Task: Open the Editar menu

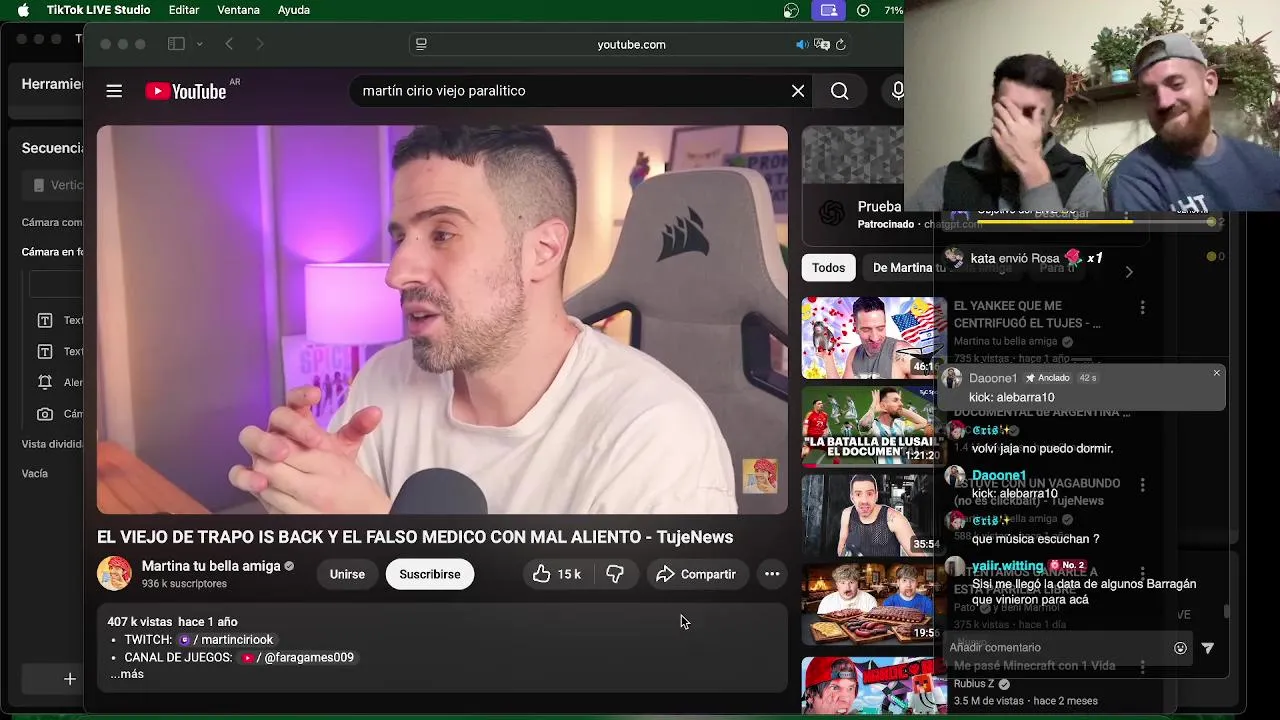Action: [184, 10]
